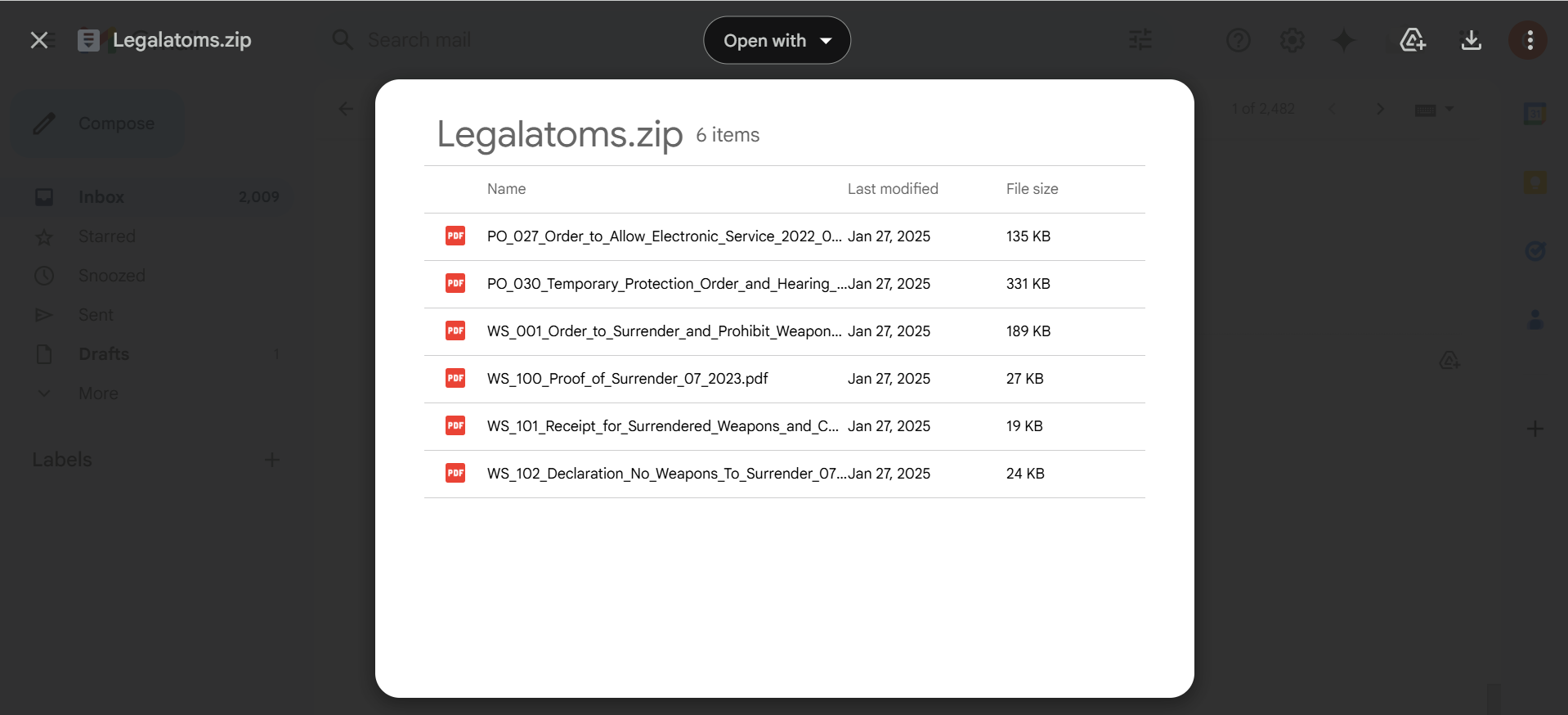Click PDF icon of WS_001 row
This screenshot has width=1568, height=715.
click(x=455, y=331)
